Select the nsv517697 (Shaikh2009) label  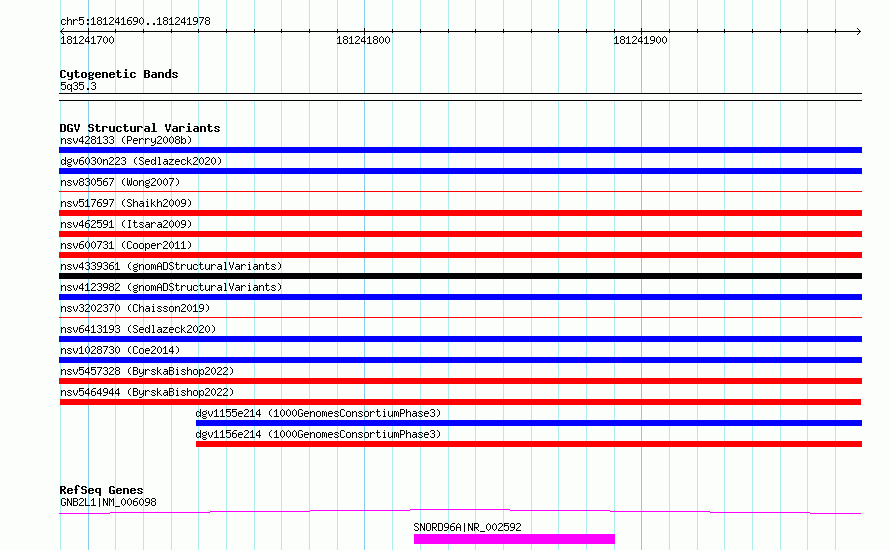[126, 203]
